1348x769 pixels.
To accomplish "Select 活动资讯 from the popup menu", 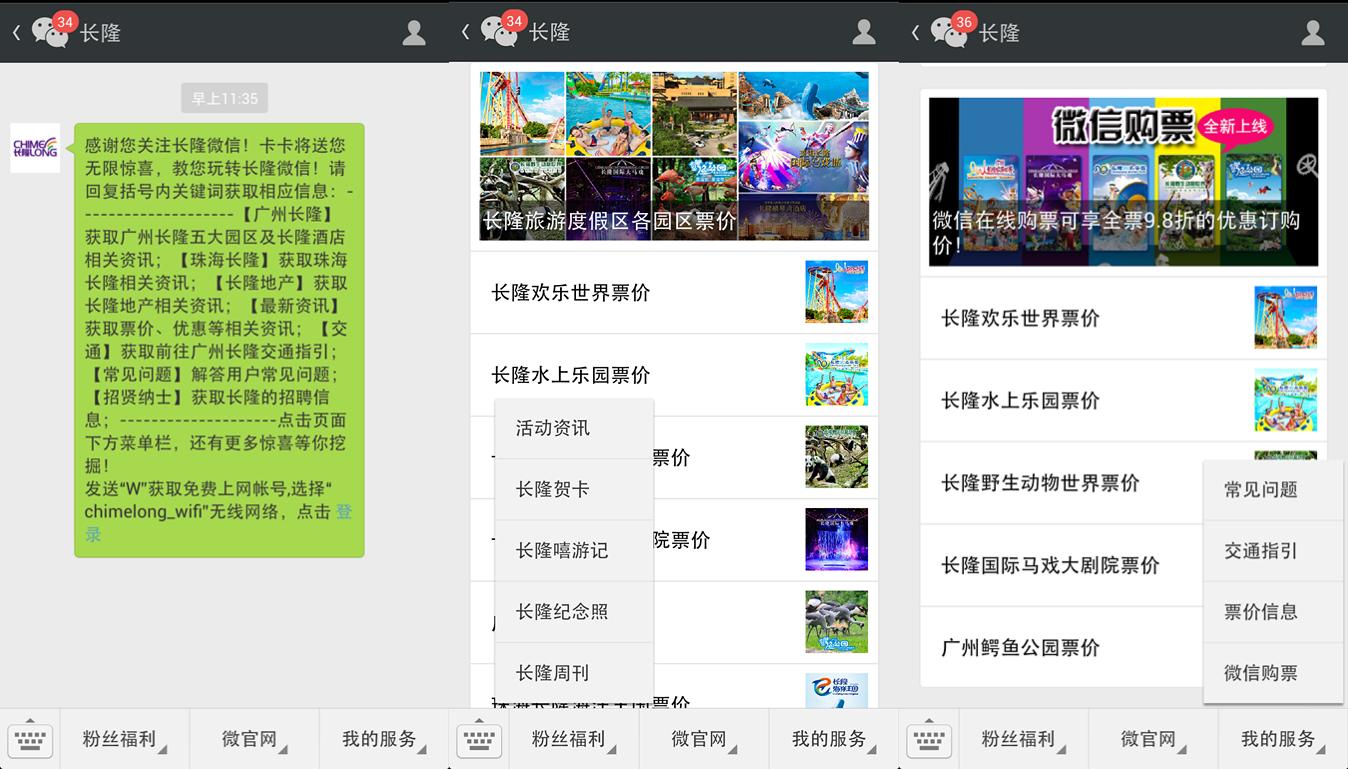I will (574, 428).
